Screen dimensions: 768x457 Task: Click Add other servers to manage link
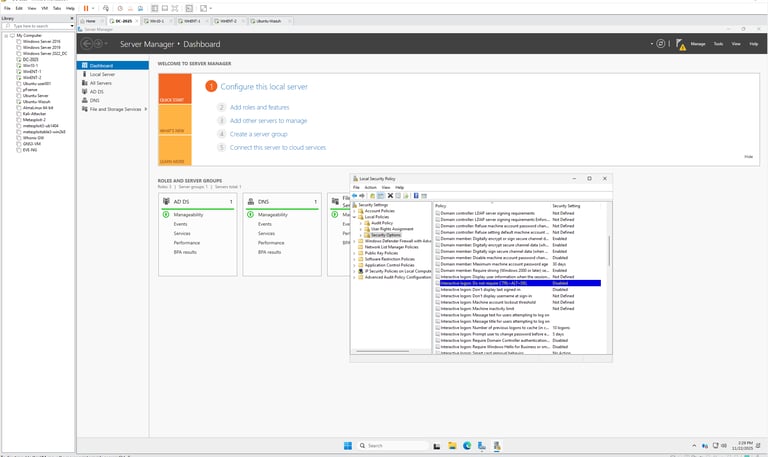268,120
